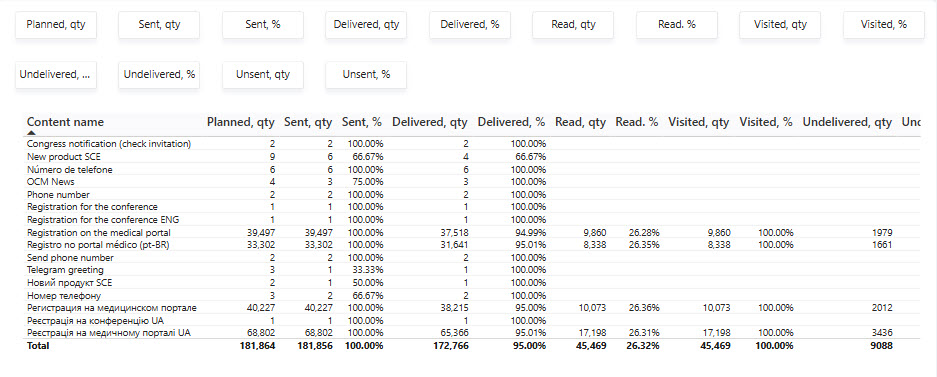Toggle the Planned, qty slicer button

pos(56,24)
